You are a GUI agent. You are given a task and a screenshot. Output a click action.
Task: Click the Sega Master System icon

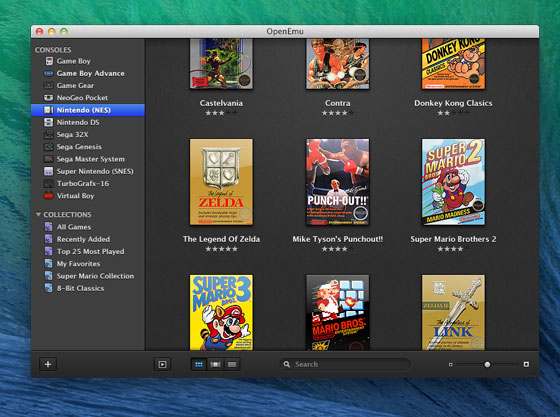49,159
